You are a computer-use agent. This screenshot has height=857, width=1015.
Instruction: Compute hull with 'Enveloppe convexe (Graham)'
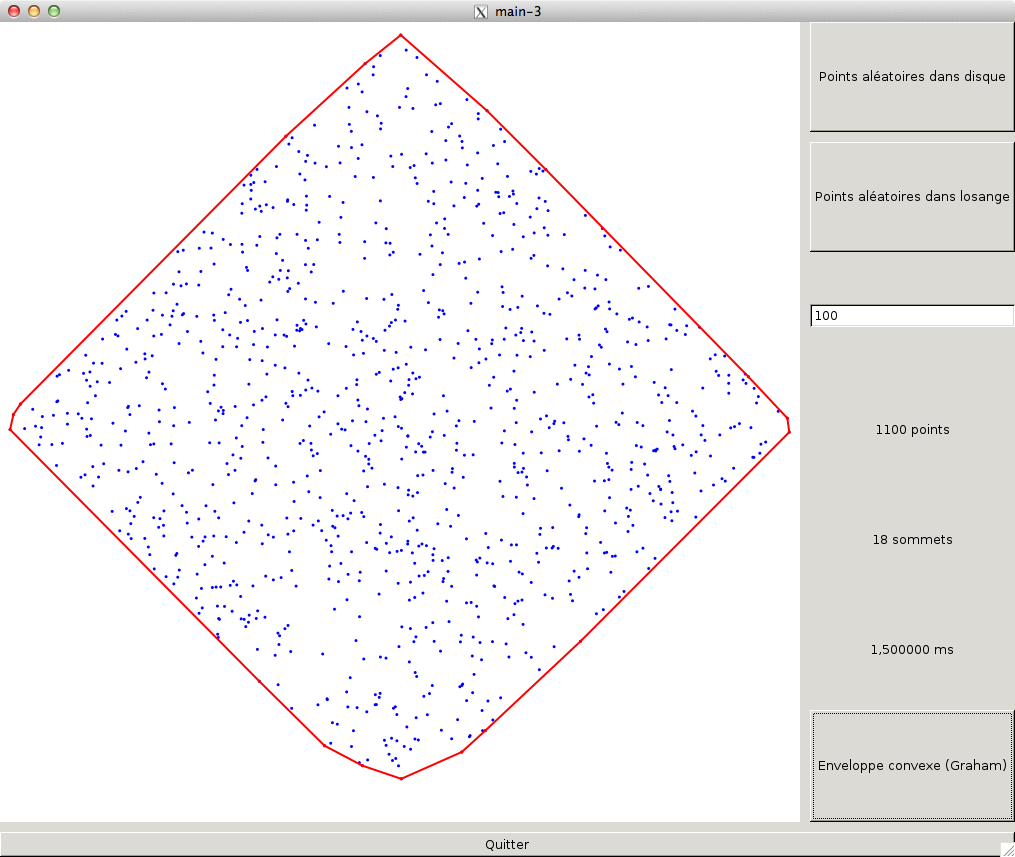pyautogui.click(x=911, y=766)
